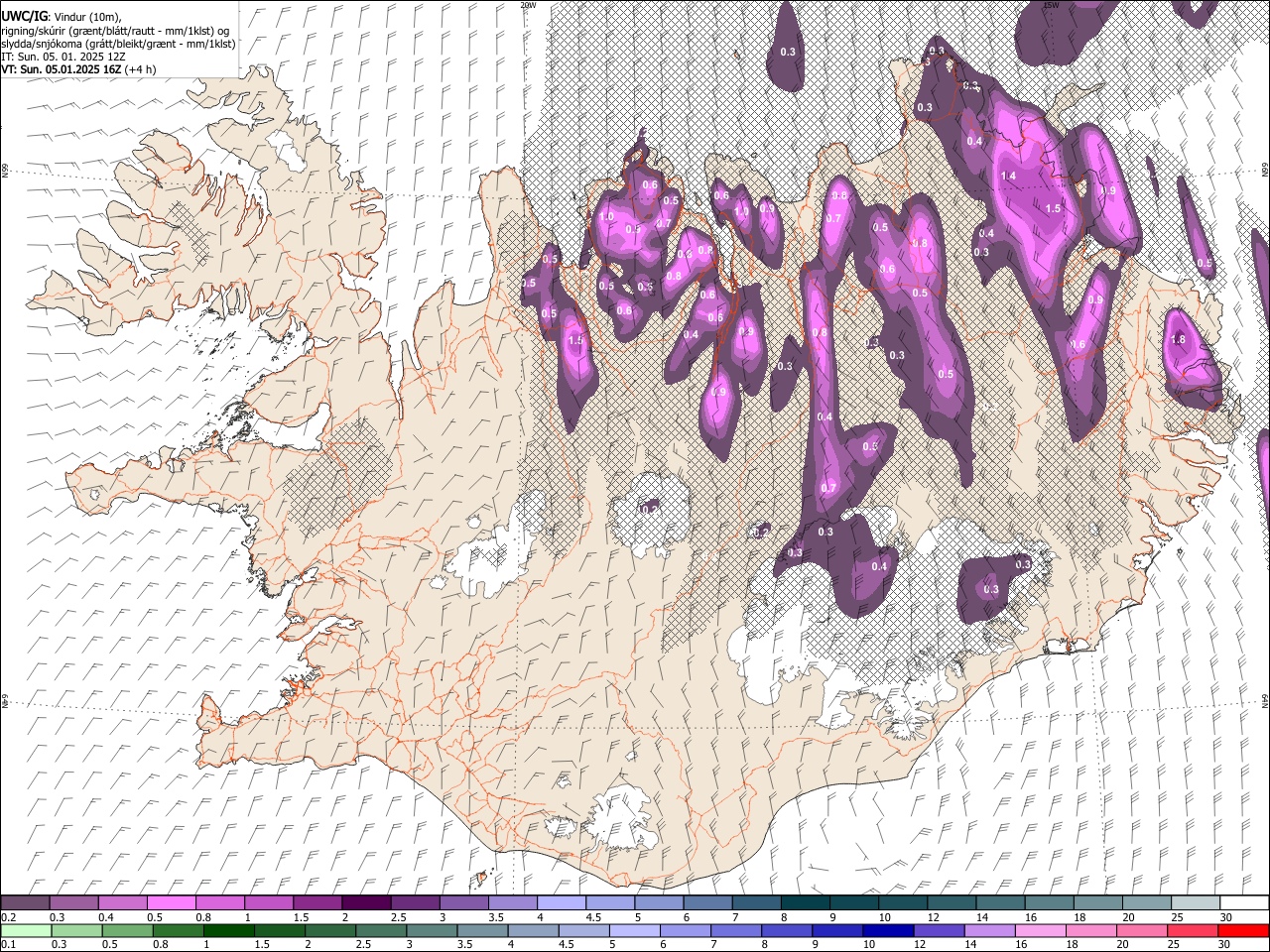Select the 0.5 bright pink swatch in the upper legend row
Image resolution: width=1270 pixels, height=952 pixels.
171,902
